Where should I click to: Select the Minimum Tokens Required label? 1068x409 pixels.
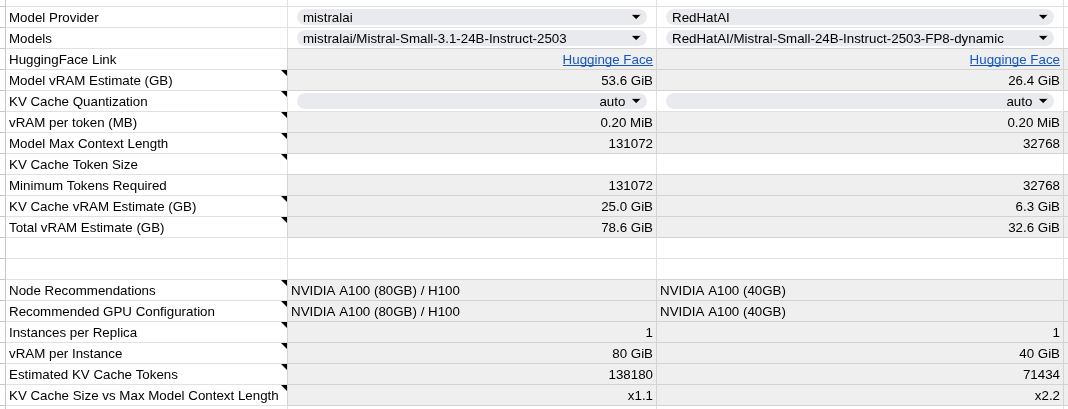click(146, 185)
